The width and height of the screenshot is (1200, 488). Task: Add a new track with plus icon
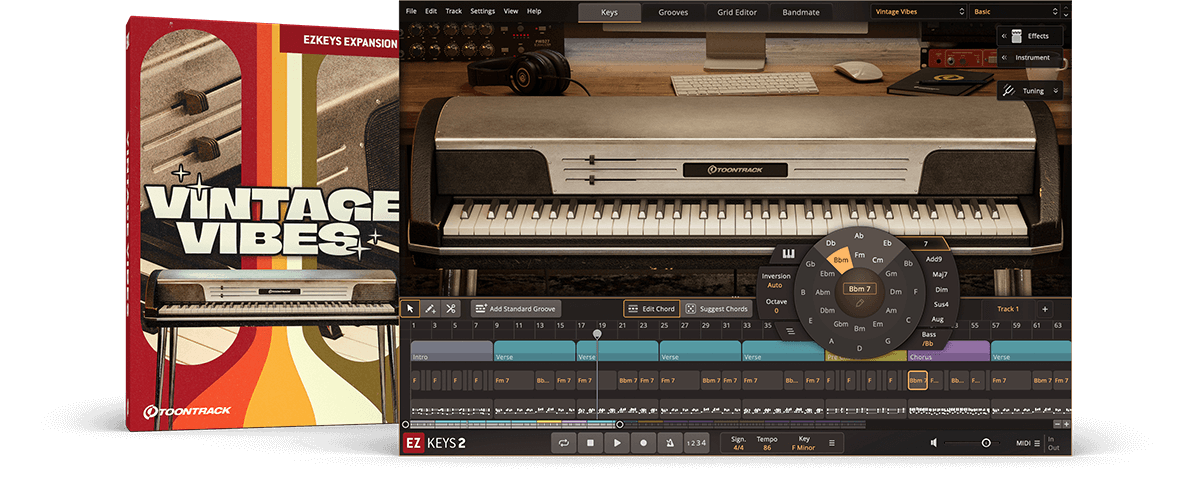click(1045, 309)
